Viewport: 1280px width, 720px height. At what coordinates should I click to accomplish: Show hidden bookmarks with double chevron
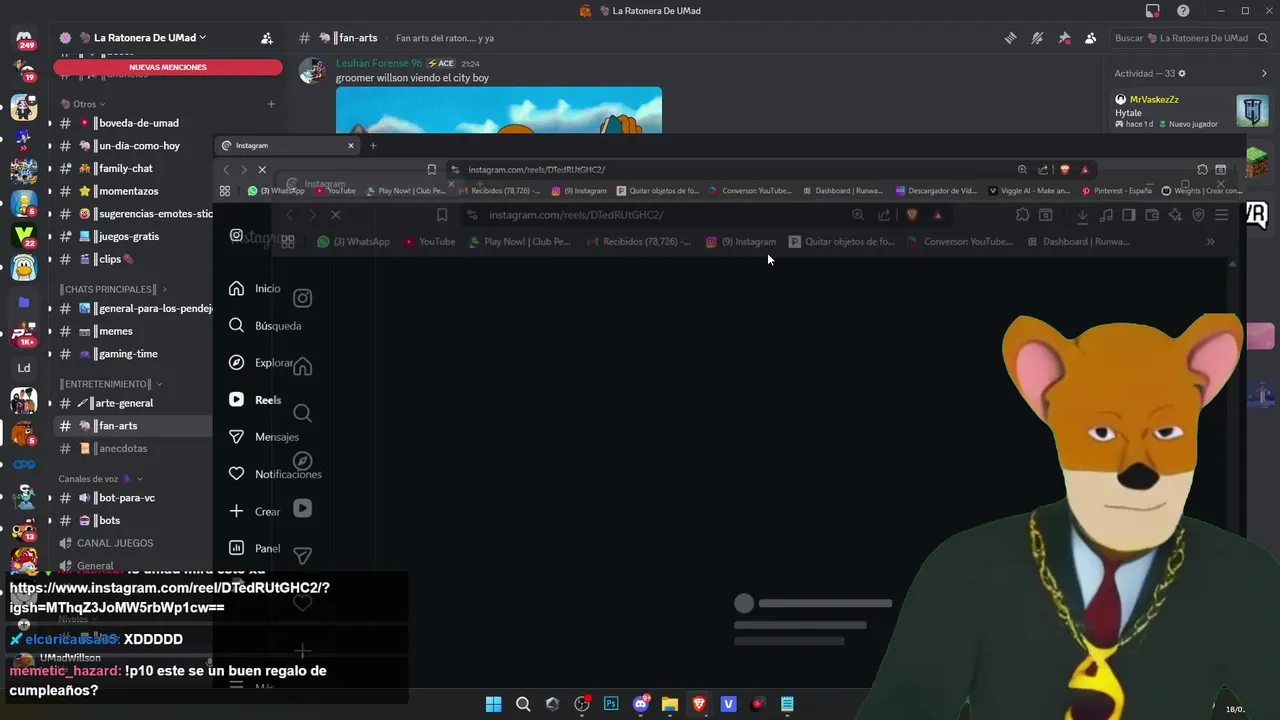(x=1210, y=241)
